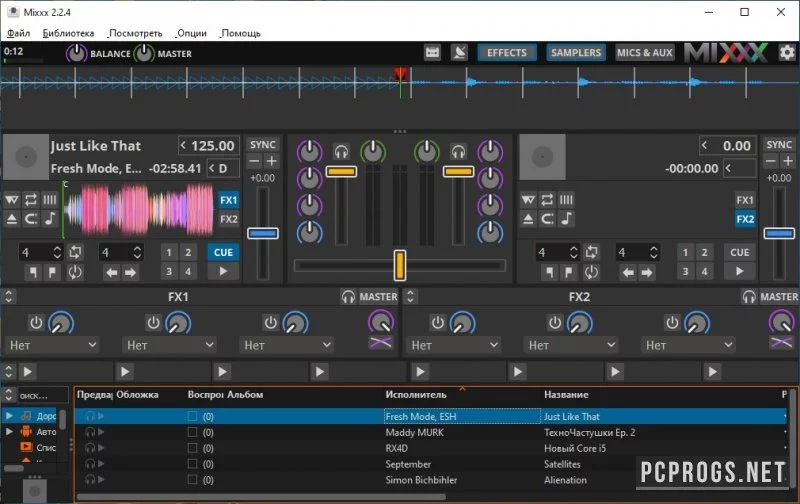Open FX2 second effect dropdown showing Нет

pos(571,345)
